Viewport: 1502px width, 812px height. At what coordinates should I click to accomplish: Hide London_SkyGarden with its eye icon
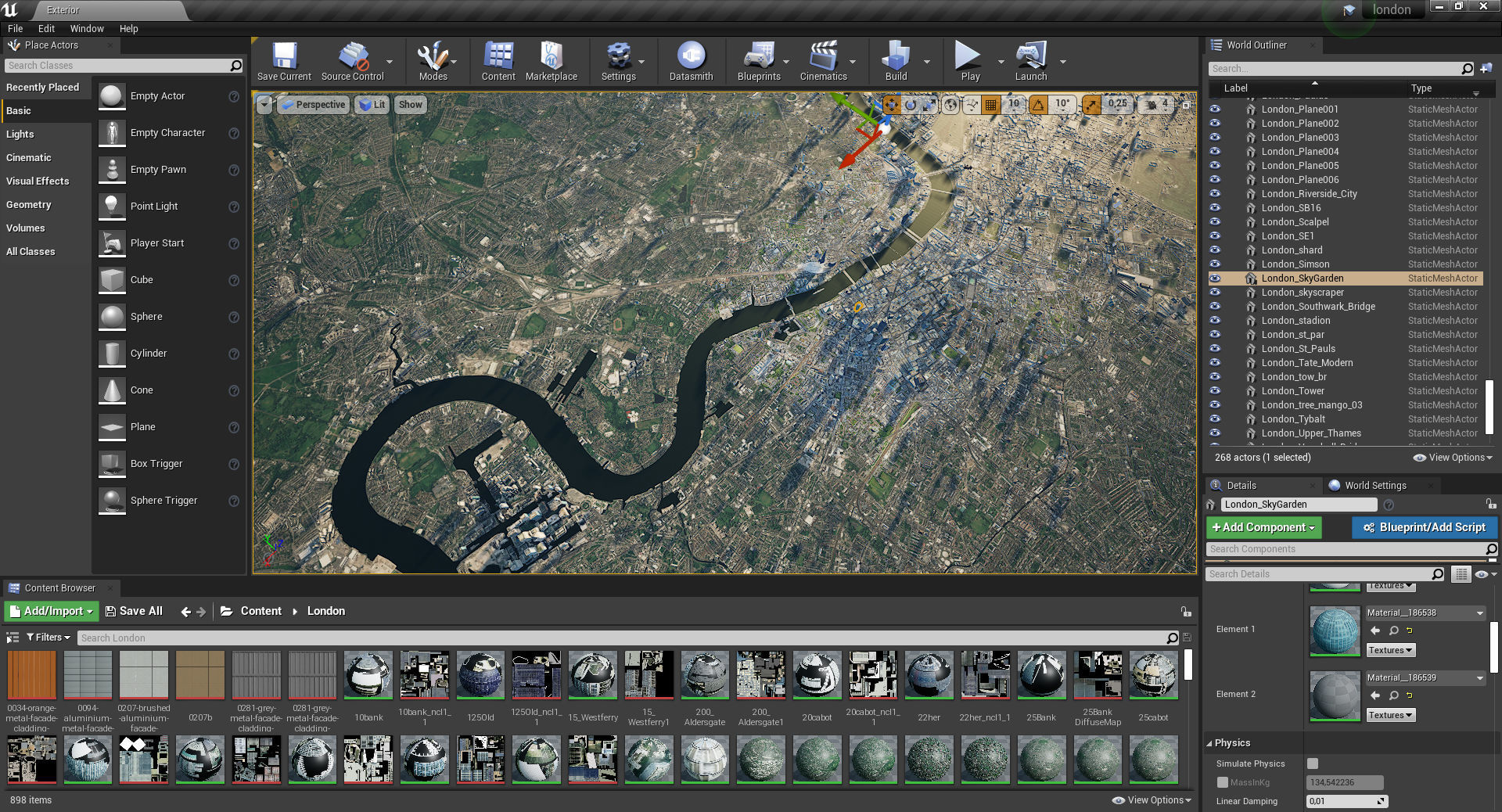click(x=1215, y=278)
